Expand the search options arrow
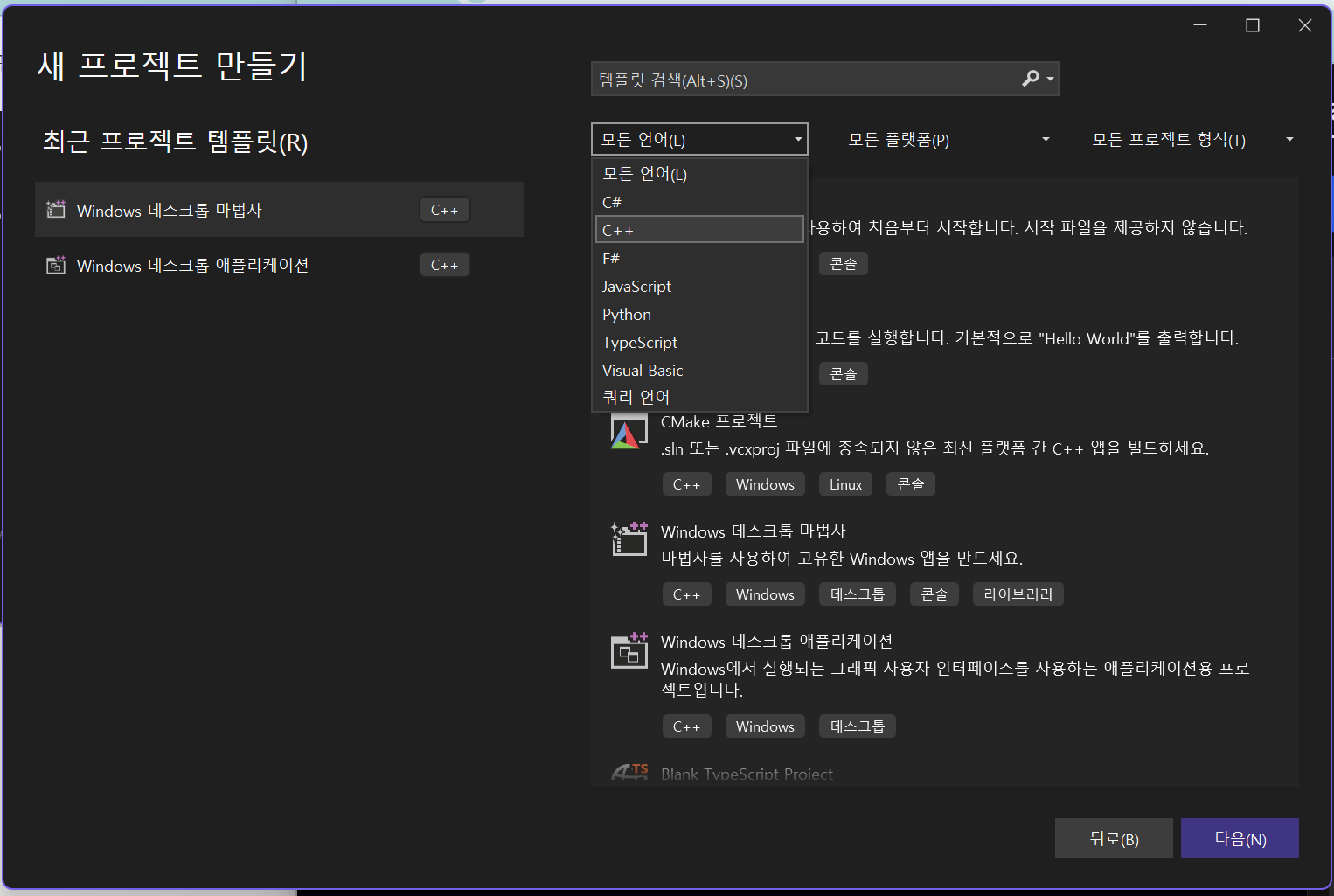The width and height of the screenshot is (1334, 896). pyautogui.click(x=1050, y=80)
